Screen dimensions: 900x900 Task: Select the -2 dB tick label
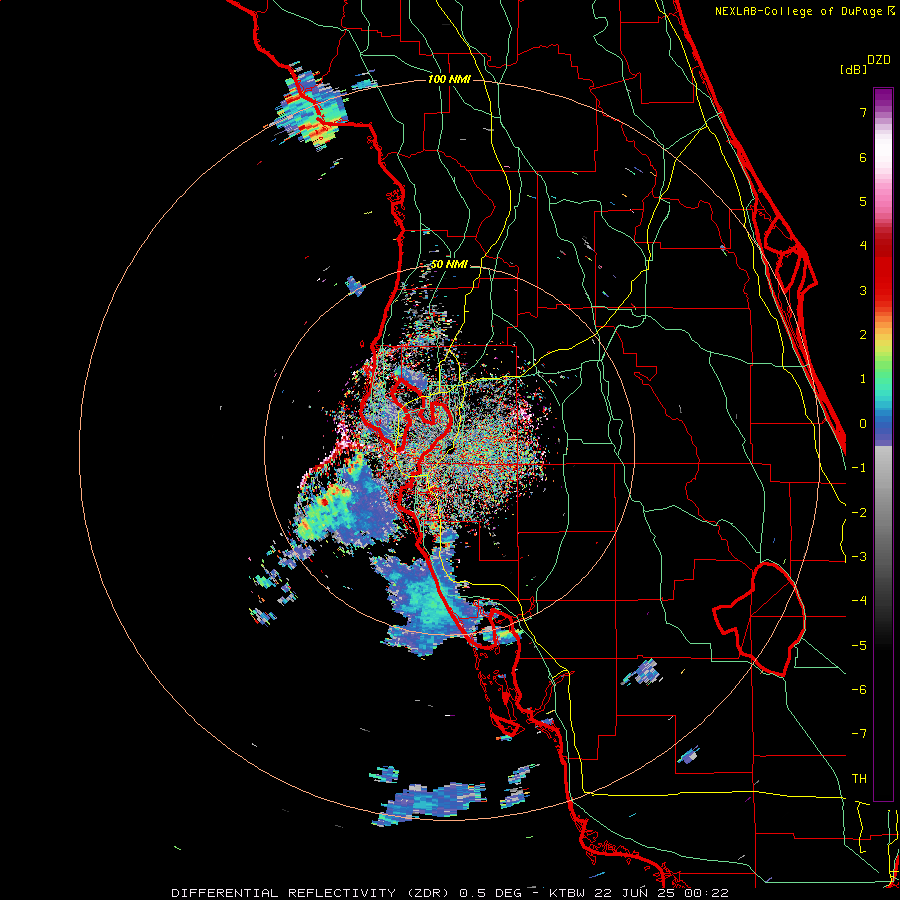[859, 513]
